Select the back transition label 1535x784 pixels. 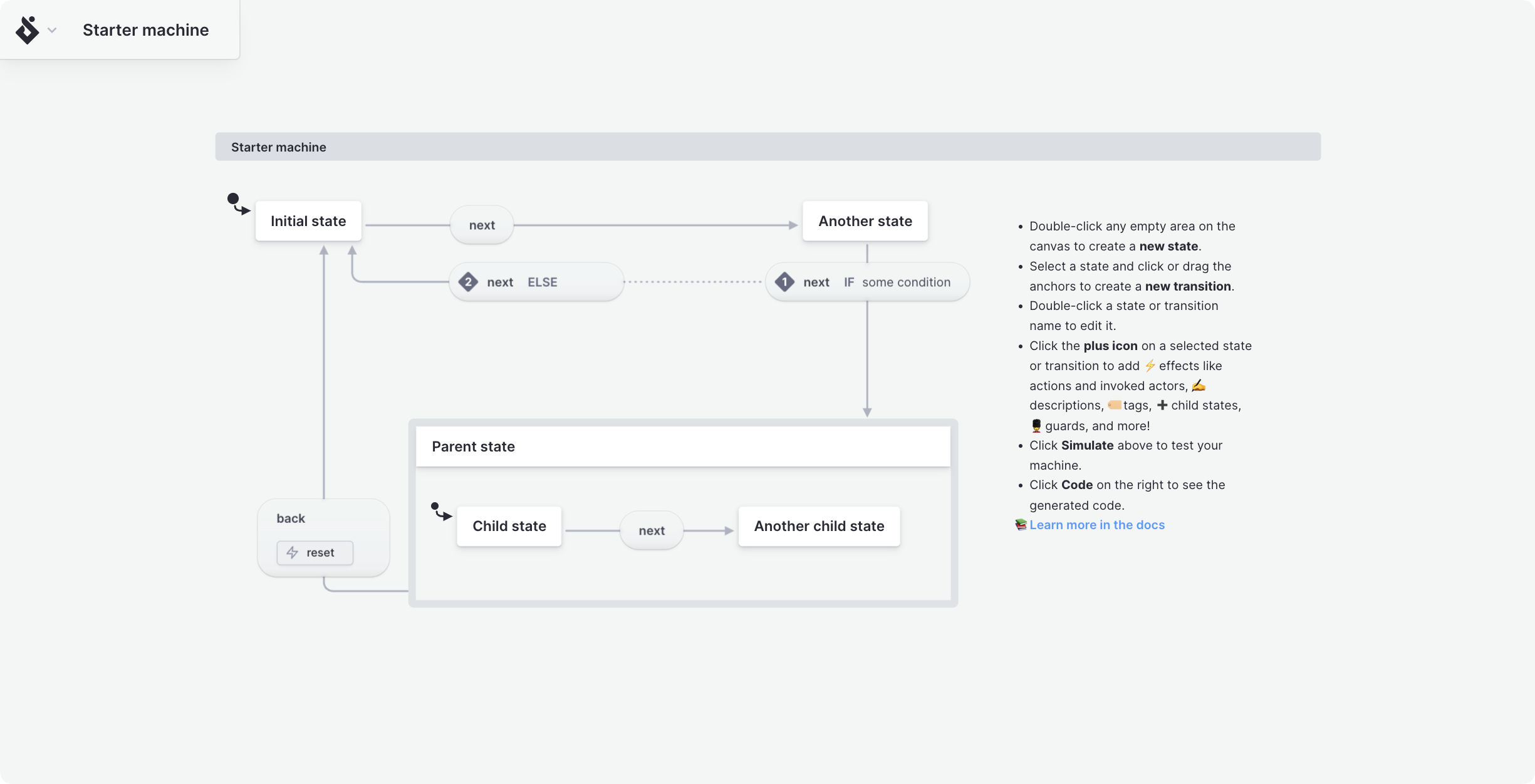pyautogui.click(x=291, y=518)
